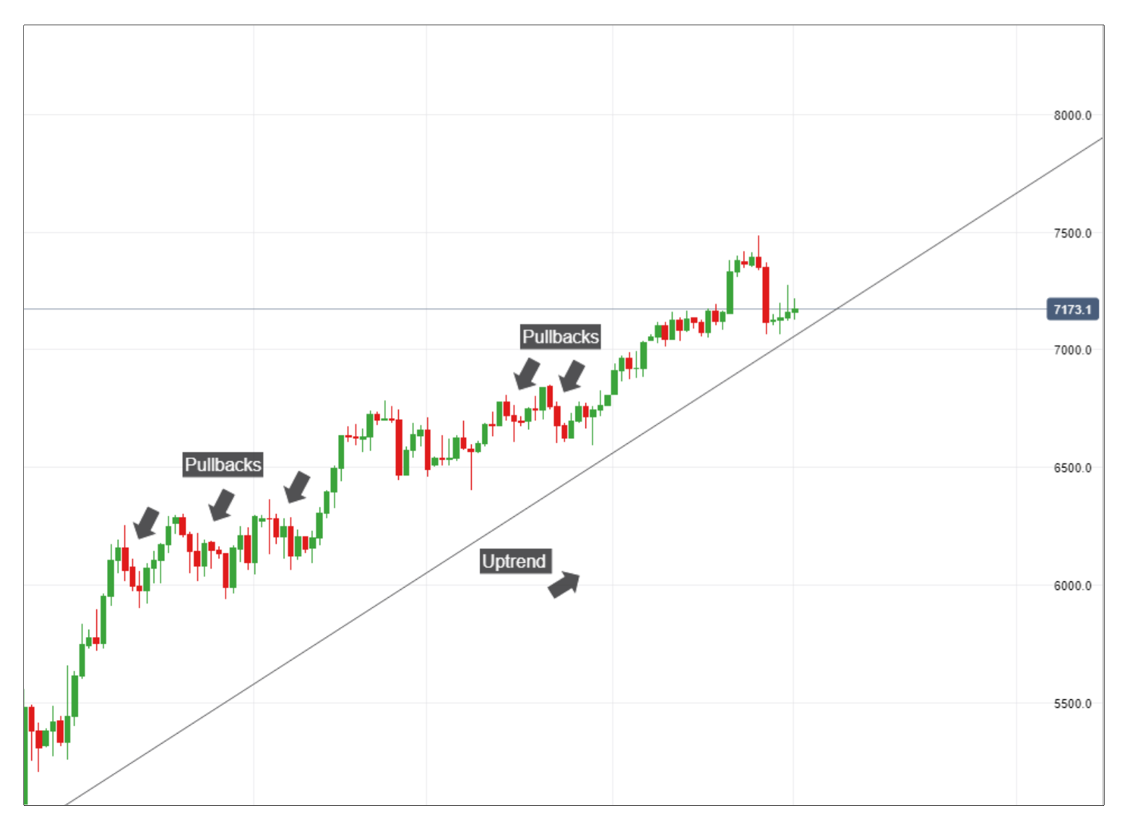
Task: Click the 7000.0 price axis label
Action: point(1072,350)
